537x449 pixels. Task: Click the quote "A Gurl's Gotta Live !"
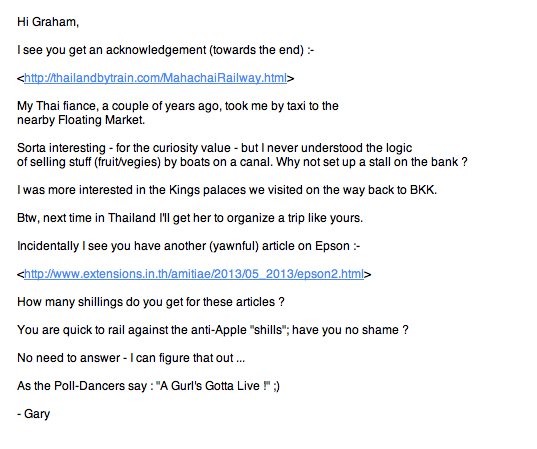[x=213, y=386]
